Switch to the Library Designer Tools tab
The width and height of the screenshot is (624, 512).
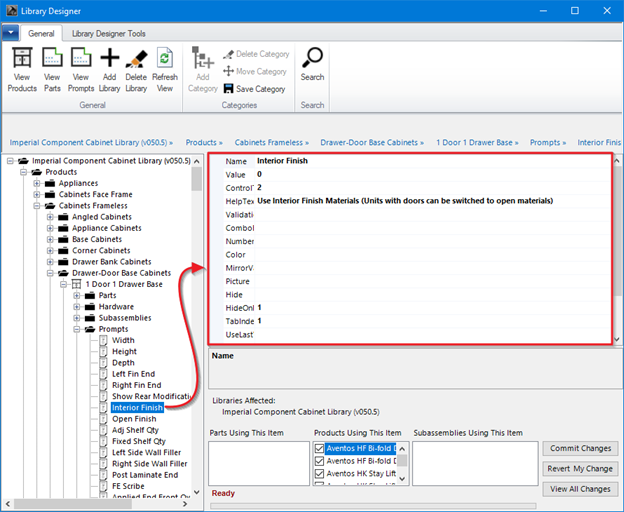(109, 33)
